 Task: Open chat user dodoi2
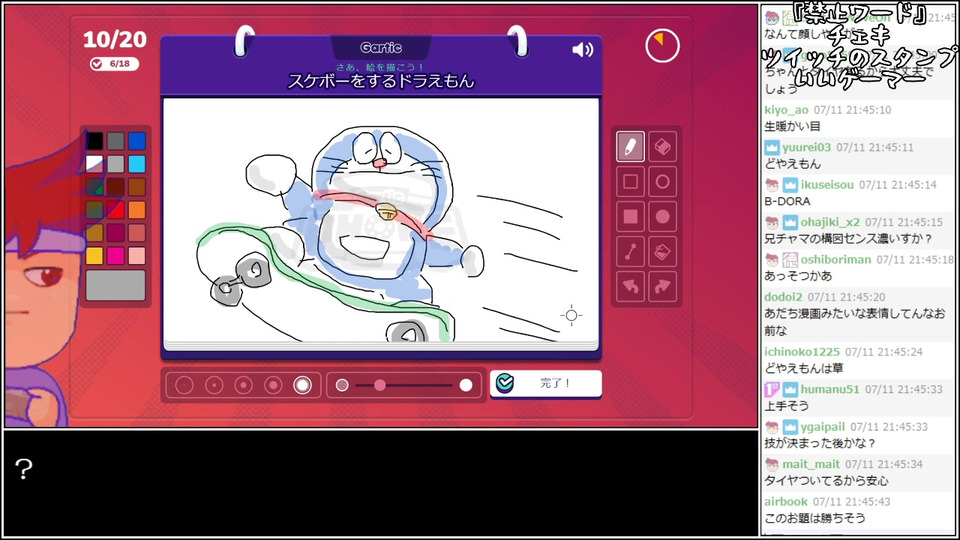coord(783,297)
